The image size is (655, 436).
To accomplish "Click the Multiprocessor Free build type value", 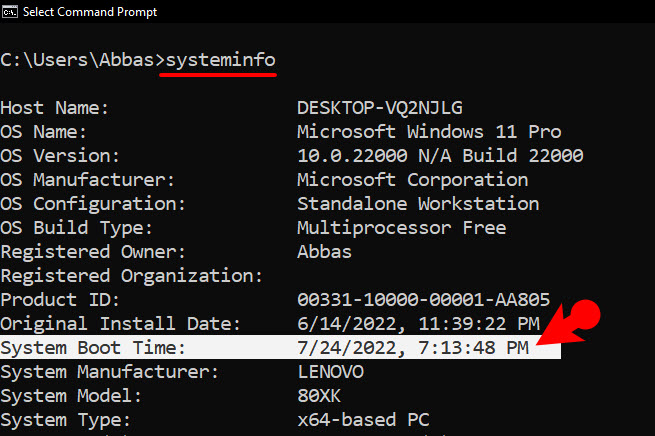I will [x=401, y=228].
